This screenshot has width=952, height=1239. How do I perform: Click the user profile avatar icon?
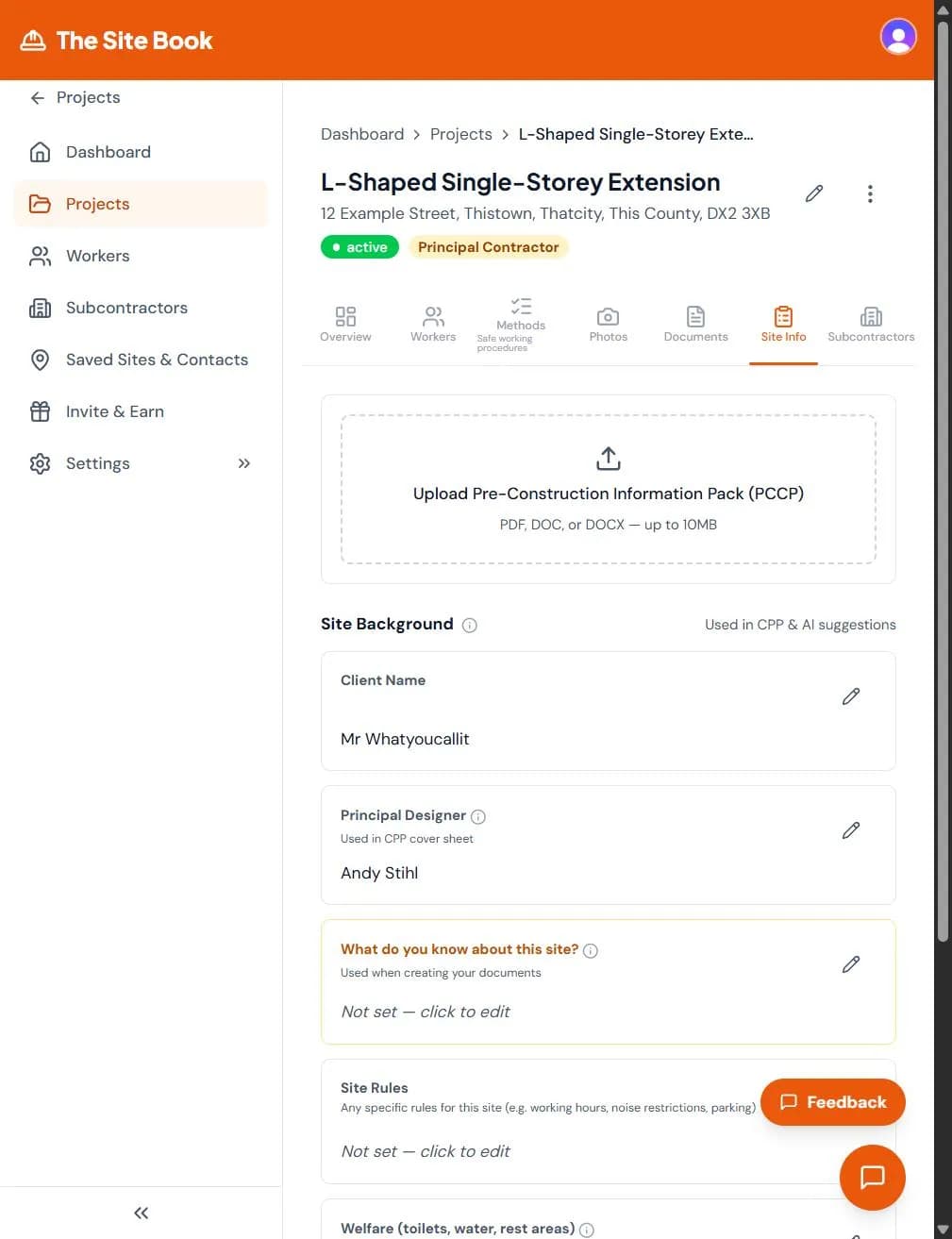[897, 38]
